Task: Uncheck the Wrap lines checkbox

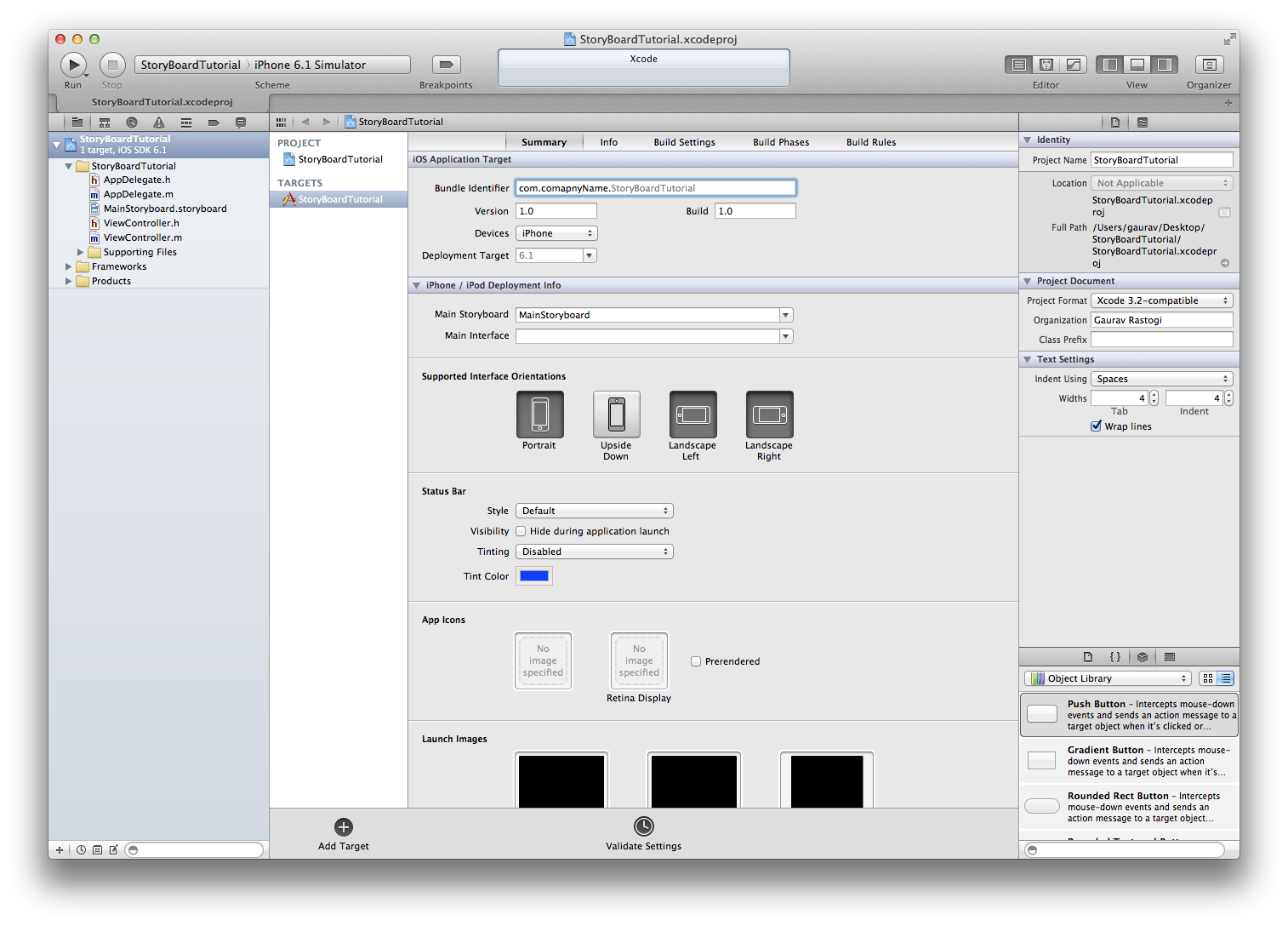Action: pyautogui.click(x=1097, y=426)
